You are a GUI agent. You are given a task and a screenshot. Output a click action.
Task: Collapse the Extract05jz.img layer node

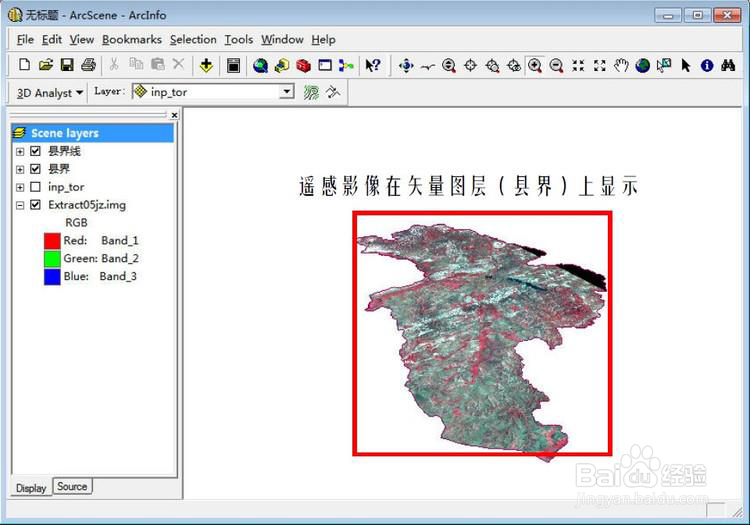pos(20,205)
